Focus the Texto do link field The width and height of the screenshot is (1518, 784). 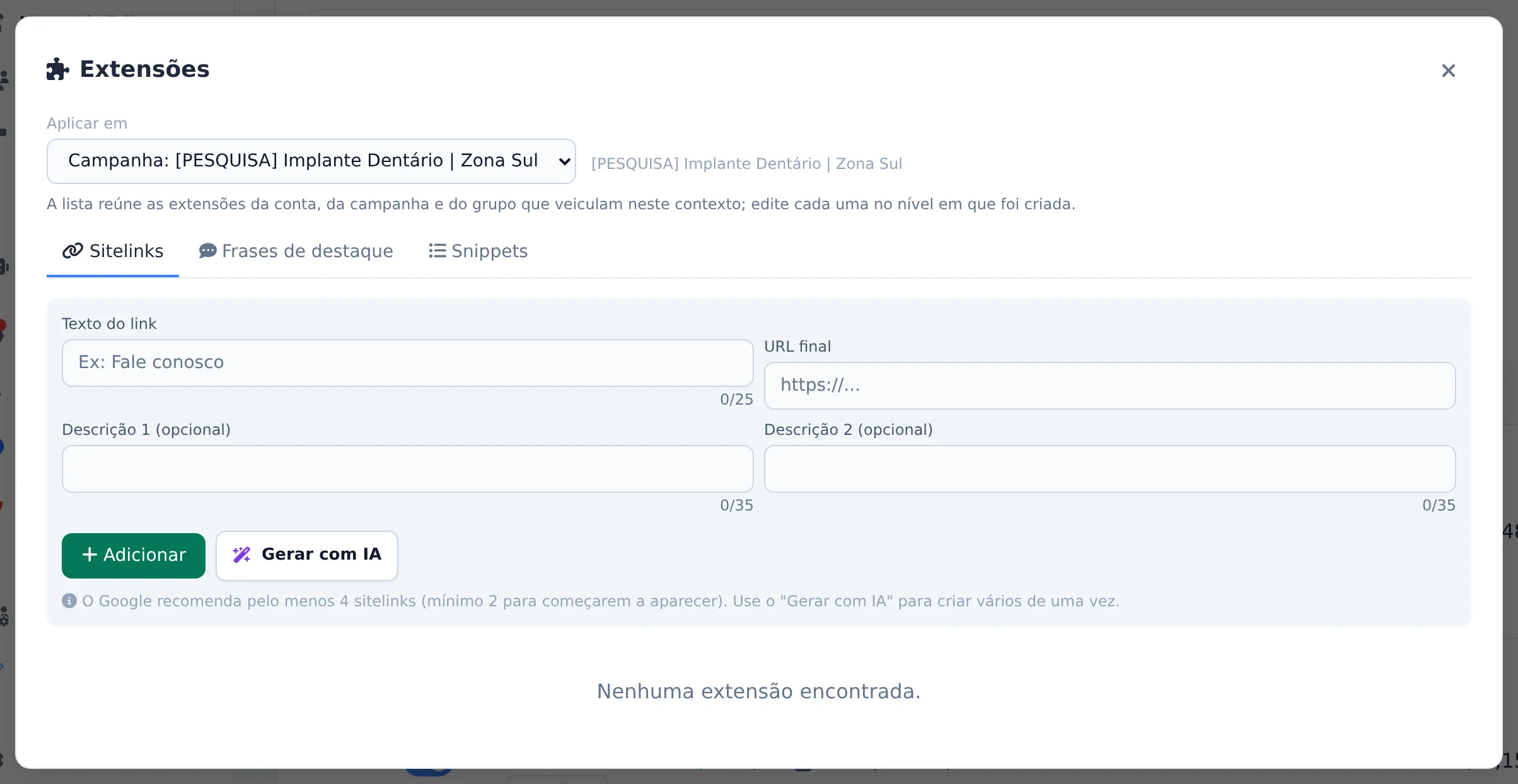click(407, 363)
